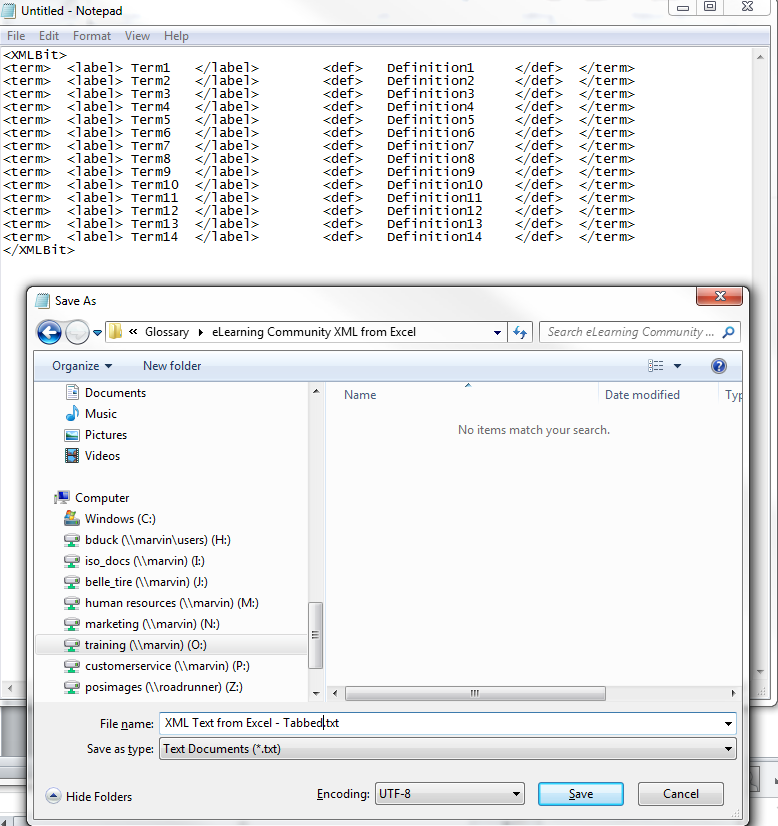Click the Cancel button
This screenshot has width=778, height=826.
click(x=681, y=794)
